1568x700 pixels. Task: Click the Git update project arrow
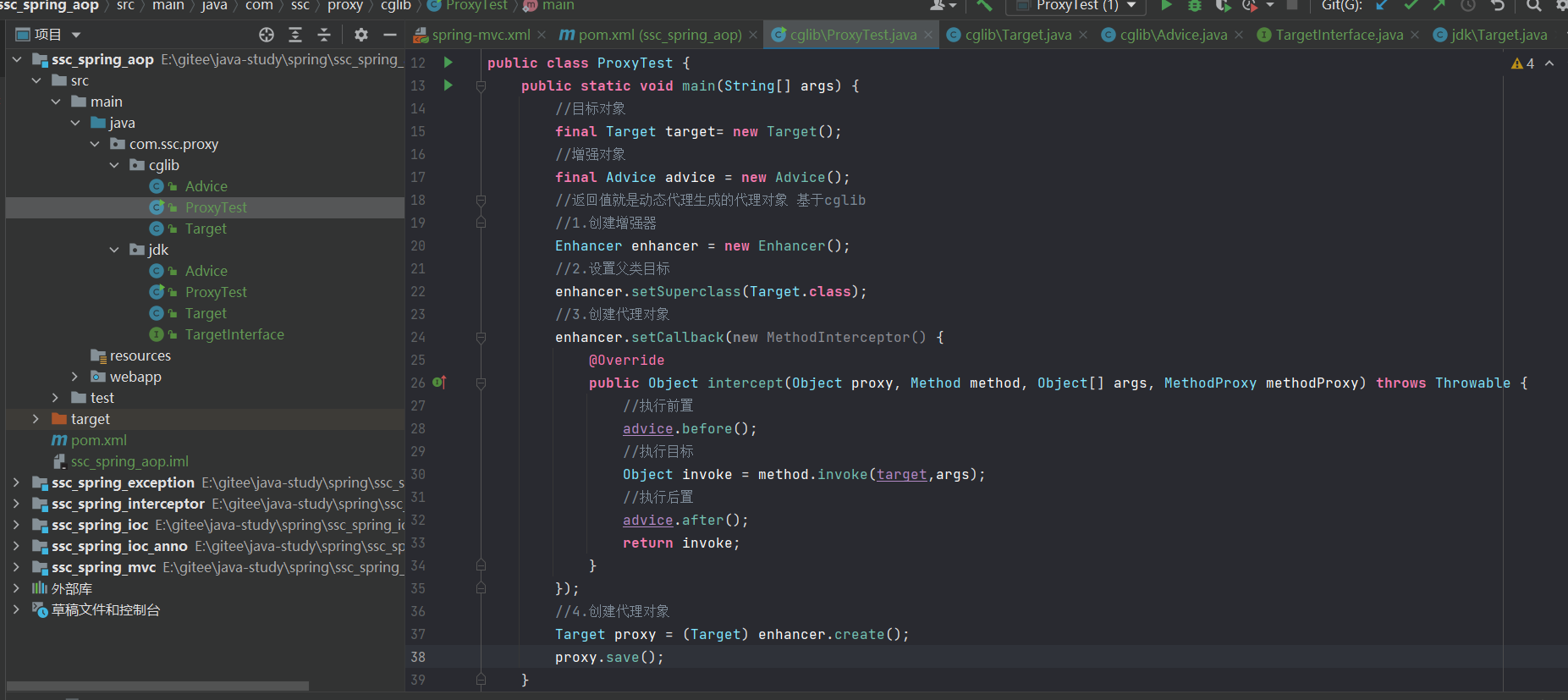point(1382,5)
